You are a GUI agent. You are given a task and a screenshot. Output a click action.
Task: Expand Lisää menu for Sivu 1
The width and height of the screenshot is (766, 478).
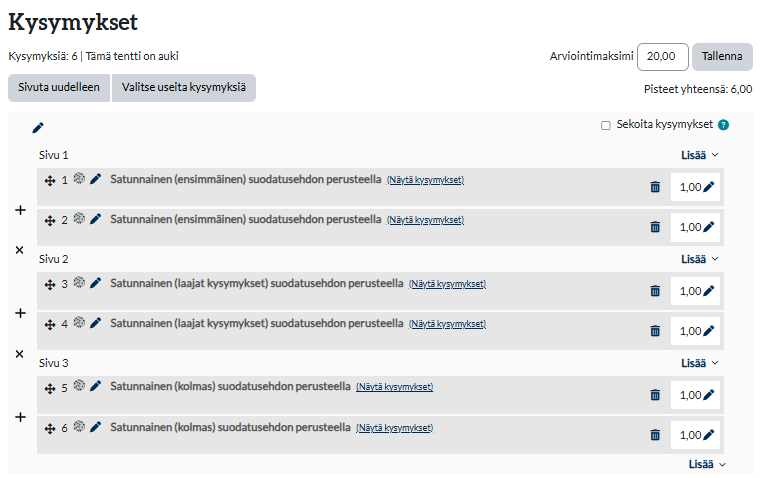(x=700, y=155)
